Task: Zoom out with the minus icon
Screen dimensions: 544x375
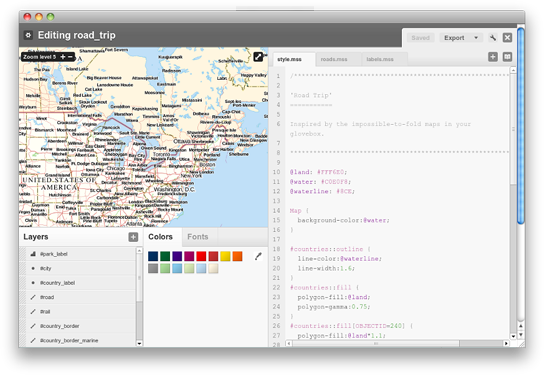Action: (70, 57)
